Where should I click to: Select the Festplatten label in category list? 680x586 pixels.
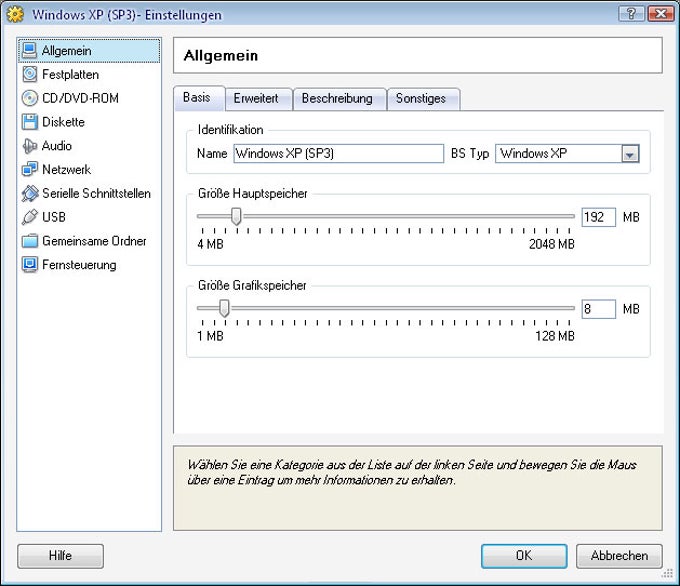pos(70,75)
